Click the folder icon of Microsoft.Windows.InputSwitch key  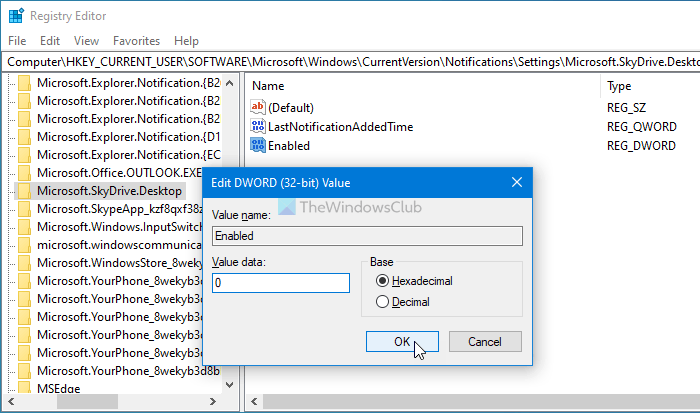click(25, 227)
